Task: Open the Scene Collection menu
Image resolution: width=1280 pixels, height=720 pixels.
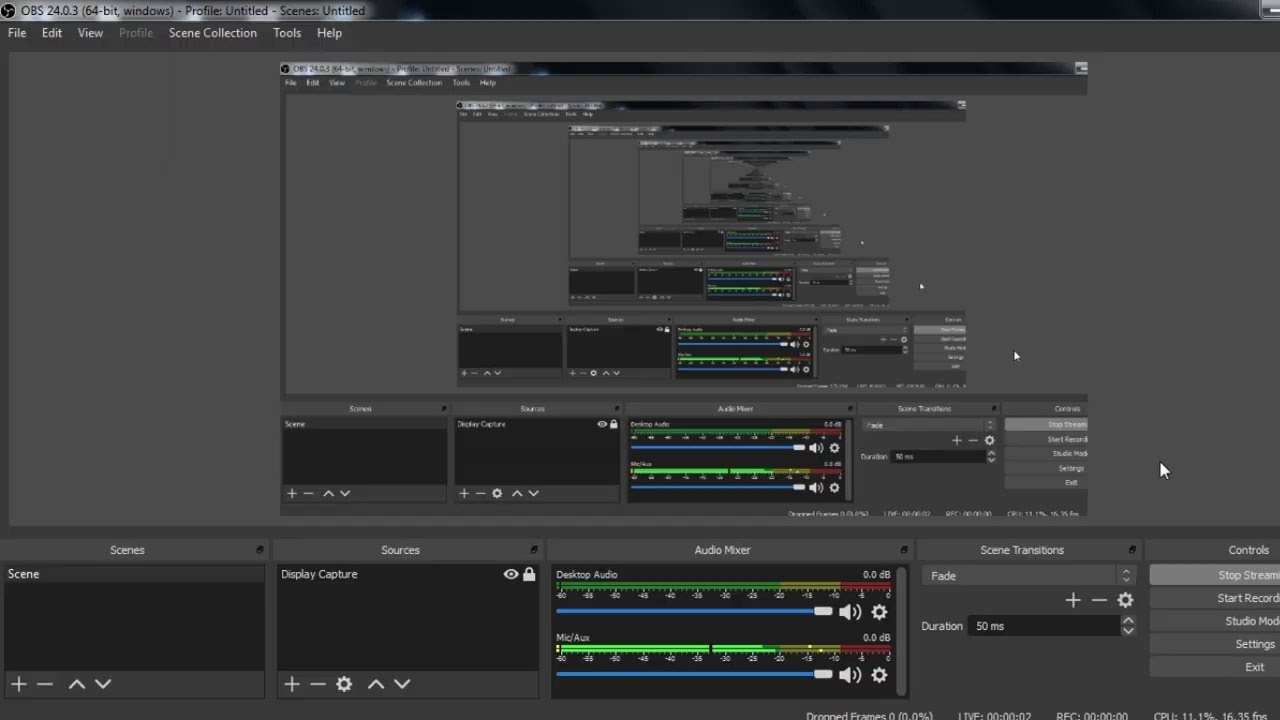Action: 213,33
